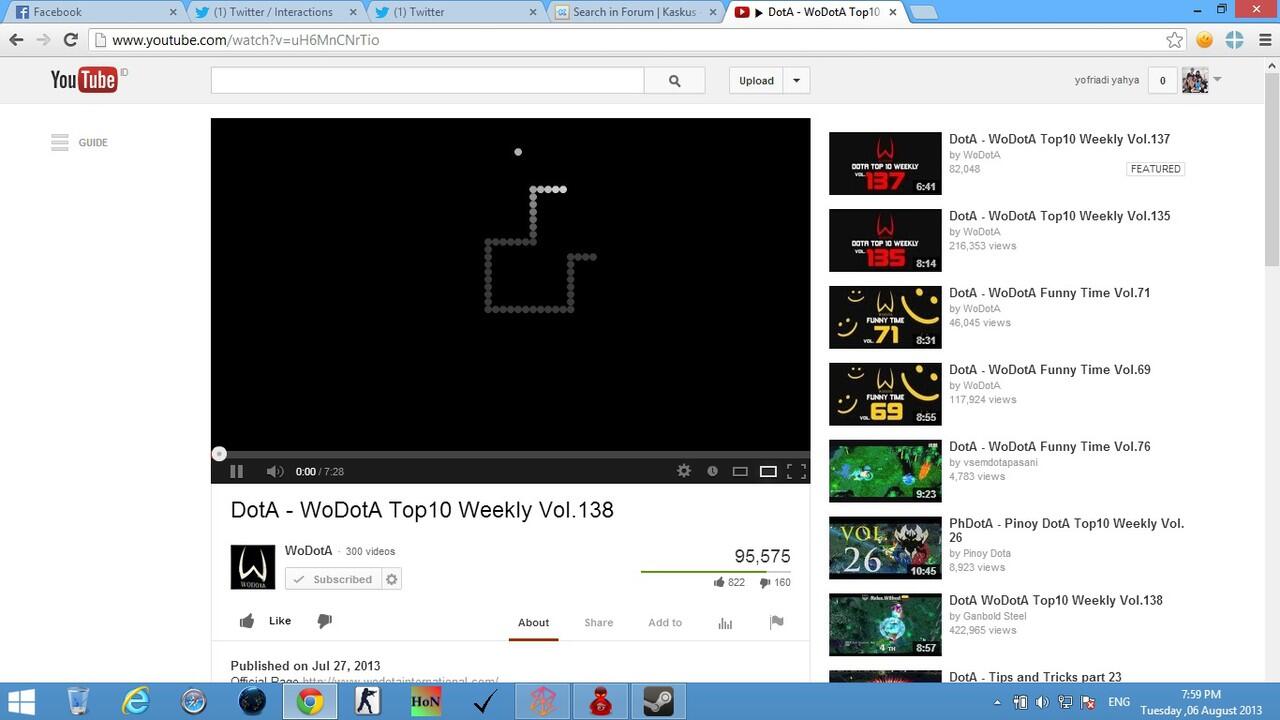This screenshot has width=1280, height=720.
Task: Select the About tab
Action: pos(533,623)
